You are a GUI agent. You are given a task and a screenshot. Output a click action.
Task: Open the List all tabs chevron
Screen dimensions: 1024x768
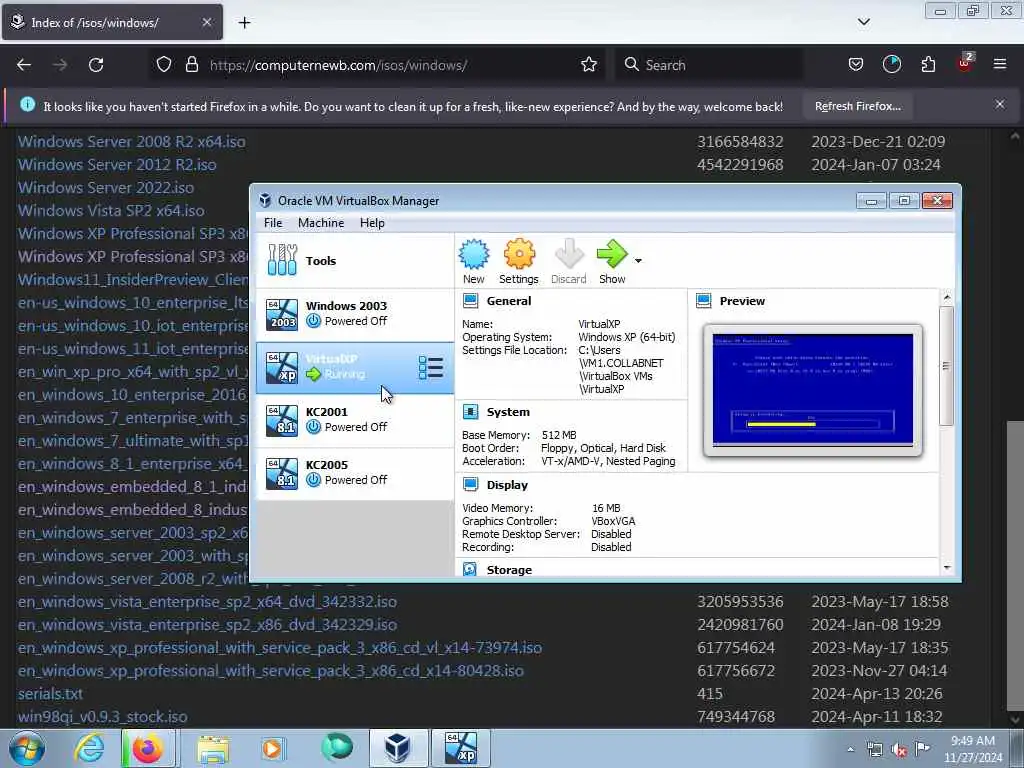pos(863,22)
